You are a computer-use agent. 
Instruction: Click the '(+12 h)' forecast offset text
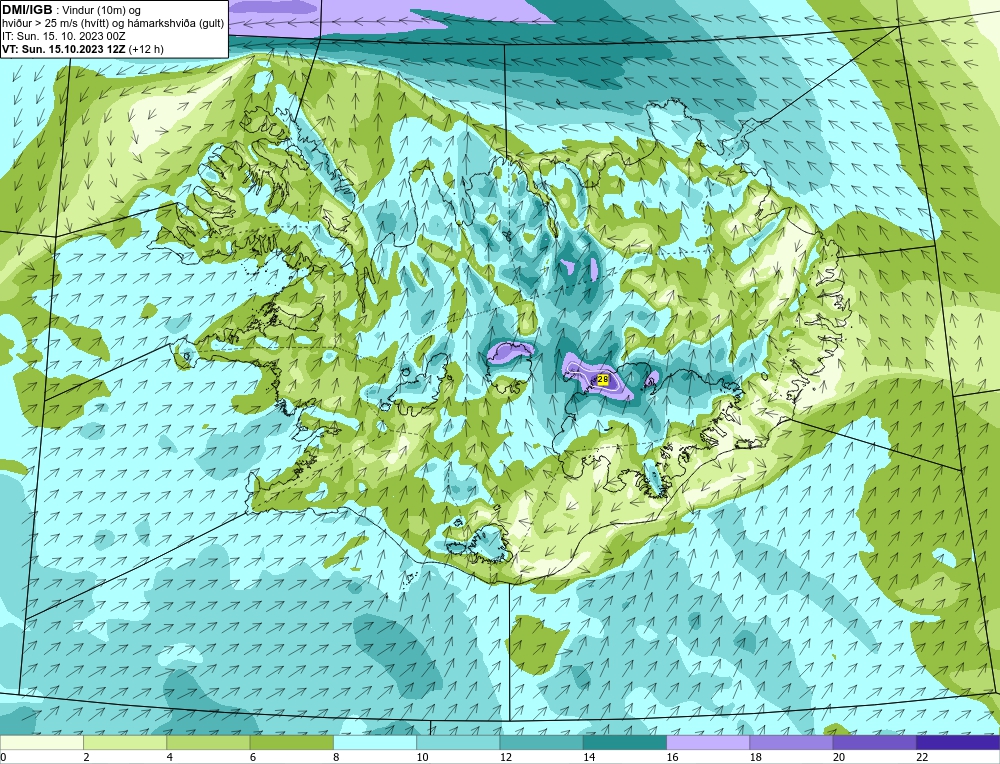click(x=146, y=49)
